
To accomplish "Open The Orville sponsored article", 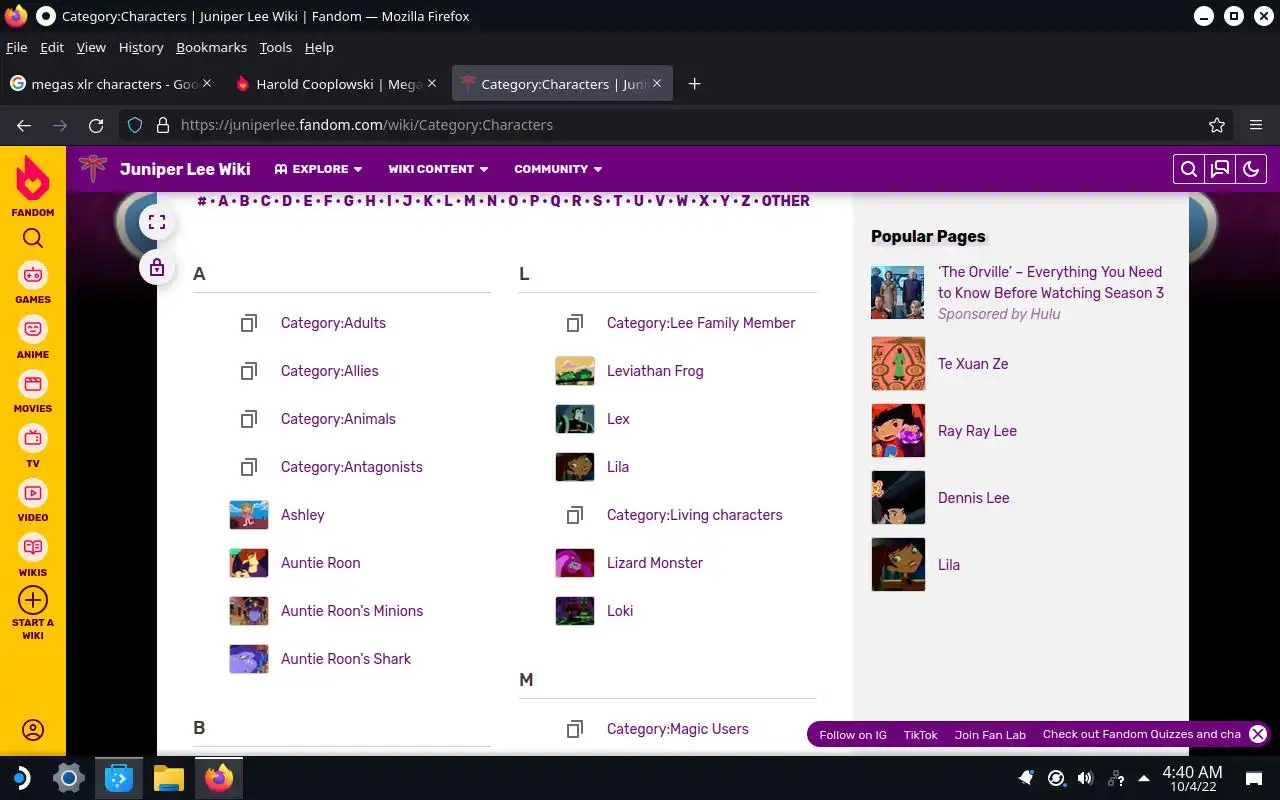I will click(1051, 282).
